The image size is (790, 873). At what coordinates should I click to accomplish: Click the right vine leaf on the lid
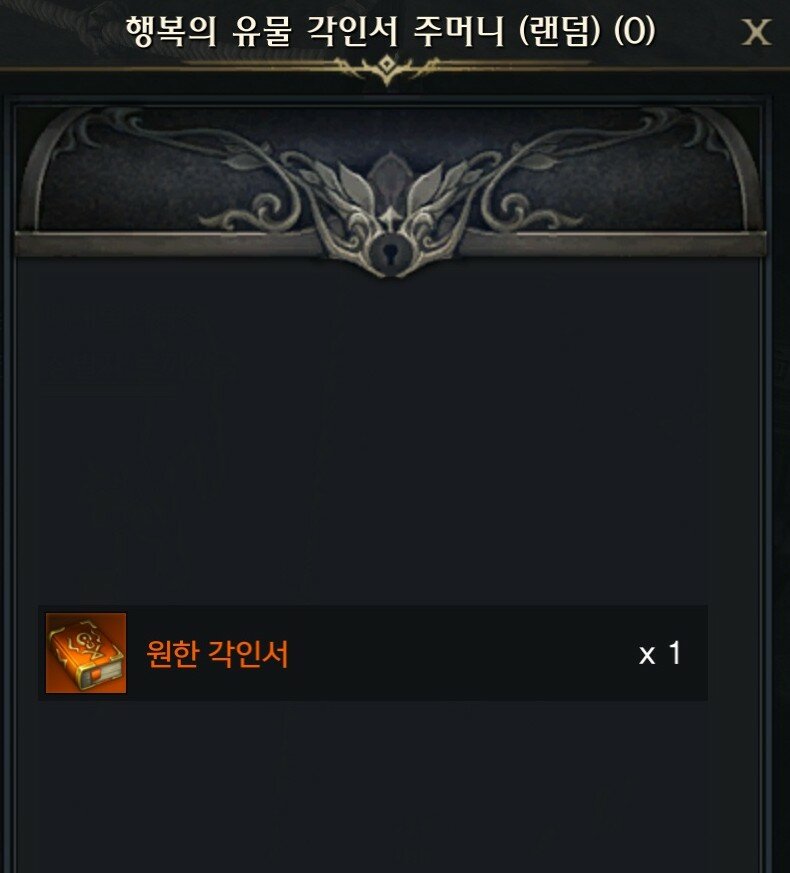536,160
